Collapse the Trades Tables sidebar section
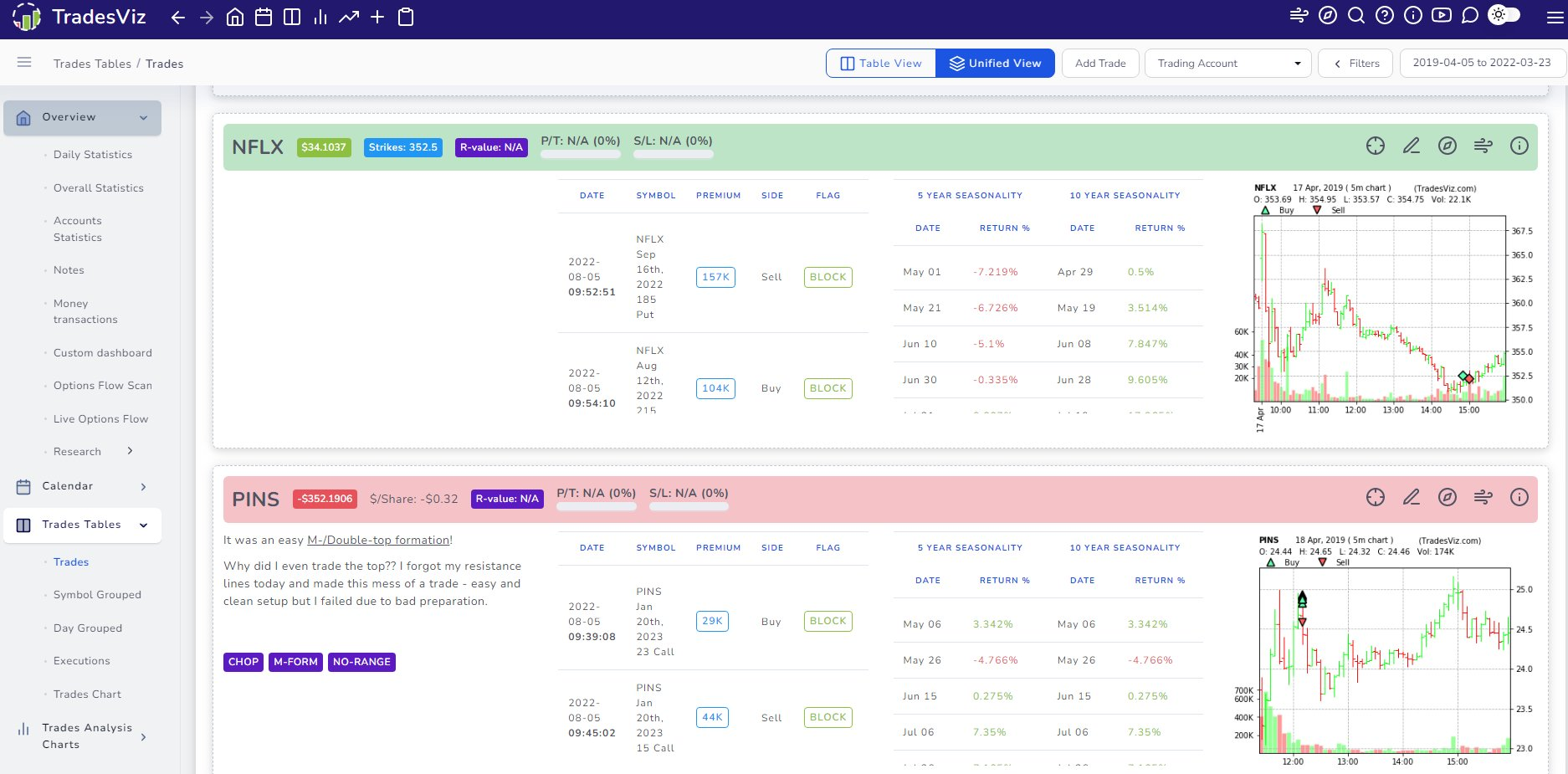Image resolution: width=1568 pixels, height=774 pixels. click(82, 525)
